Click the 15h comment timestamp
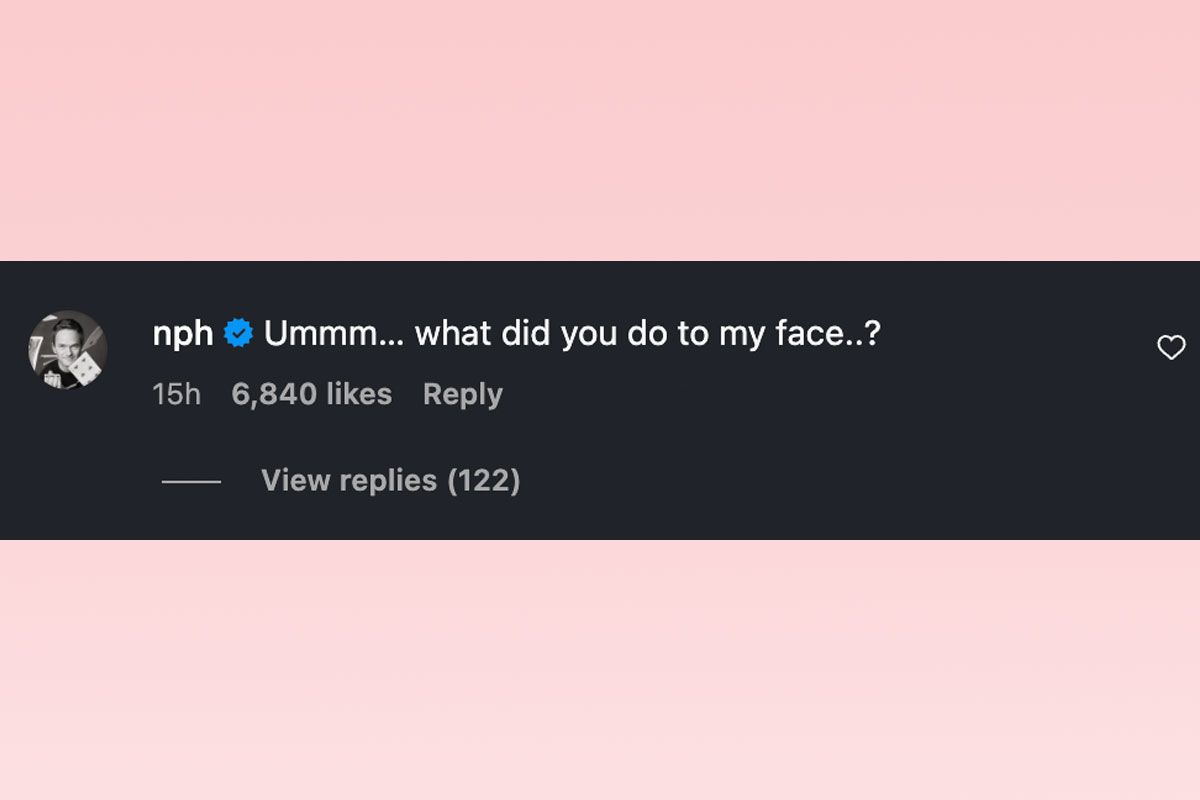This screenshot has height=800, width=1200. coord(177,394)
